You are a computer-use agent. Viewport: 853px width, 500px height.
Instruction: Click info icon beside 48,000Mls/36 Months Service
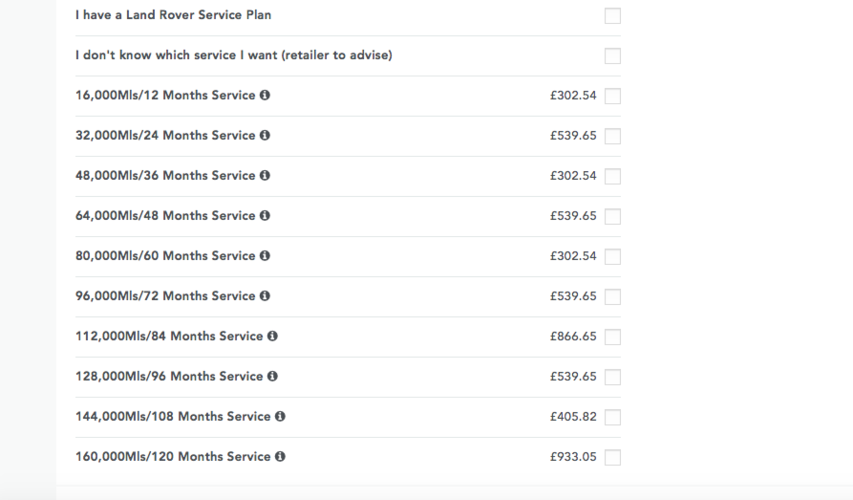265,176
